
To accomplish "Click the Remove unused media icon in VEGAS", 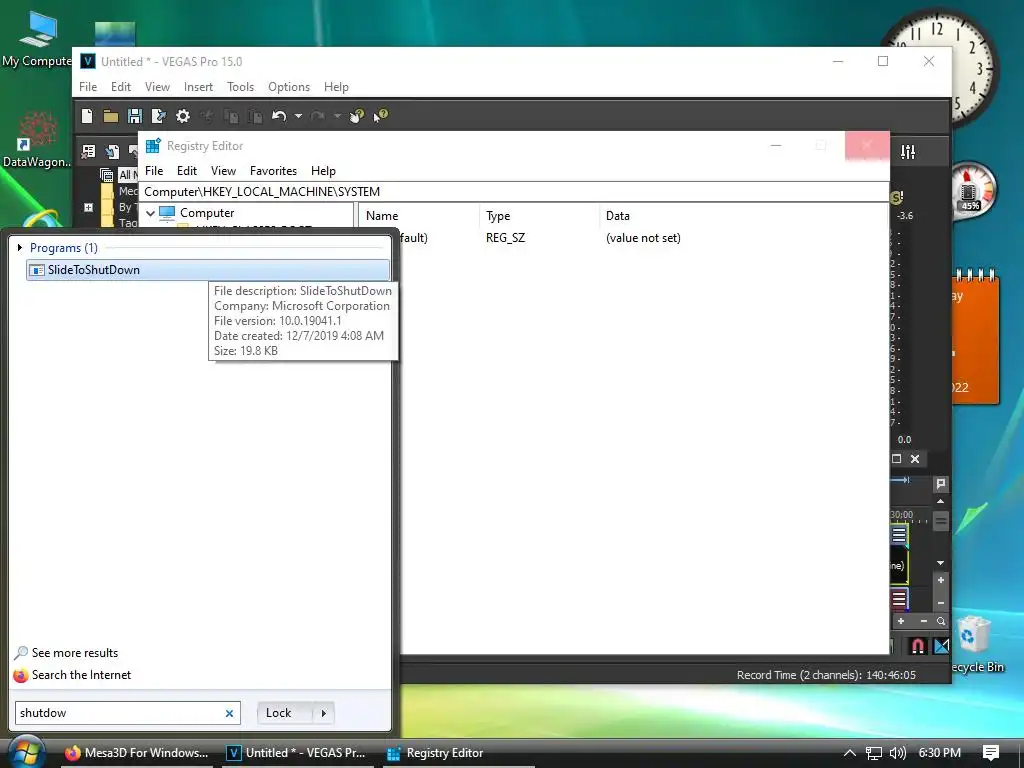I will pyautogui.click(x=88, y=152).
